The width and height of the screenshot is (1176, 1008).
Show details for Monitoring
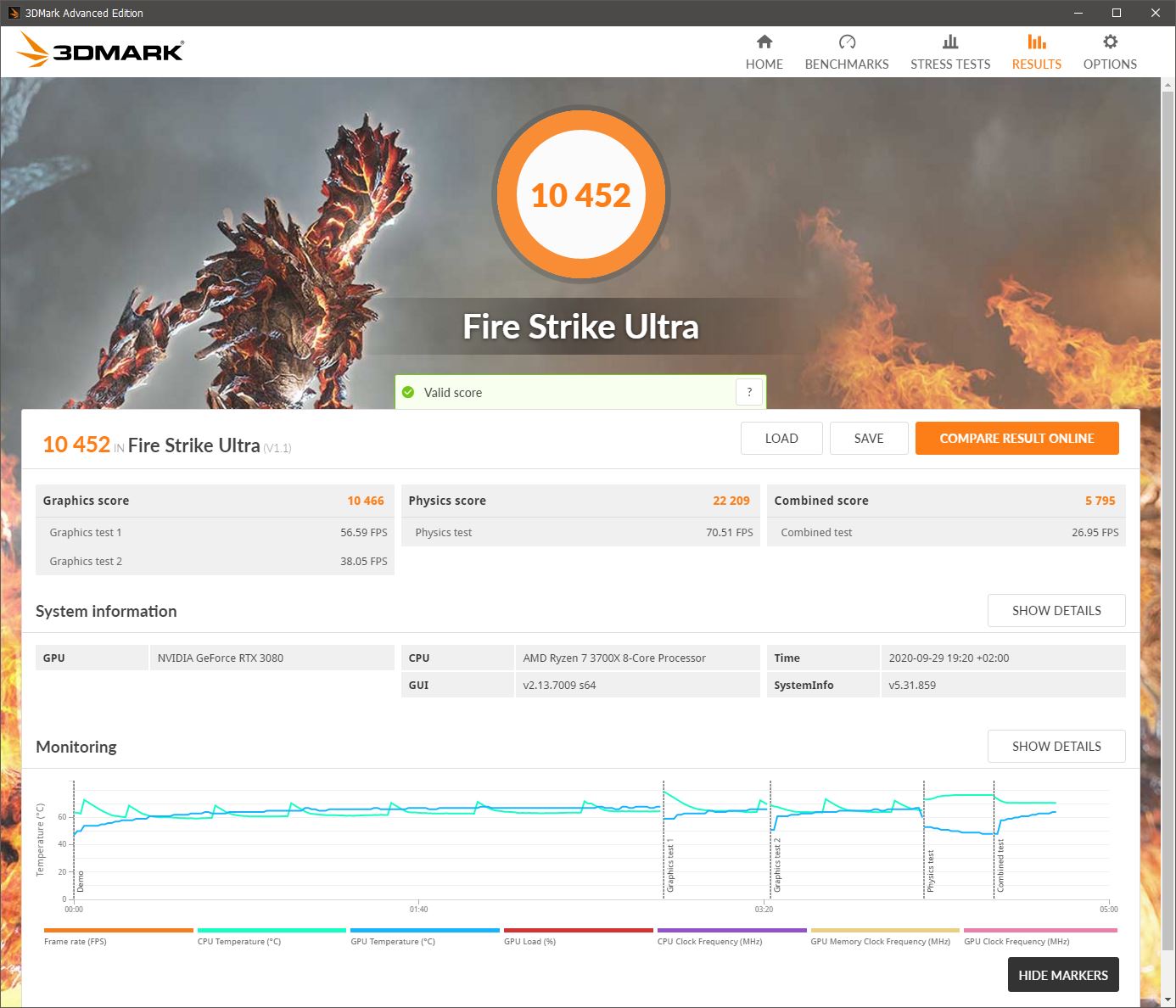(x=1056, y=746)
